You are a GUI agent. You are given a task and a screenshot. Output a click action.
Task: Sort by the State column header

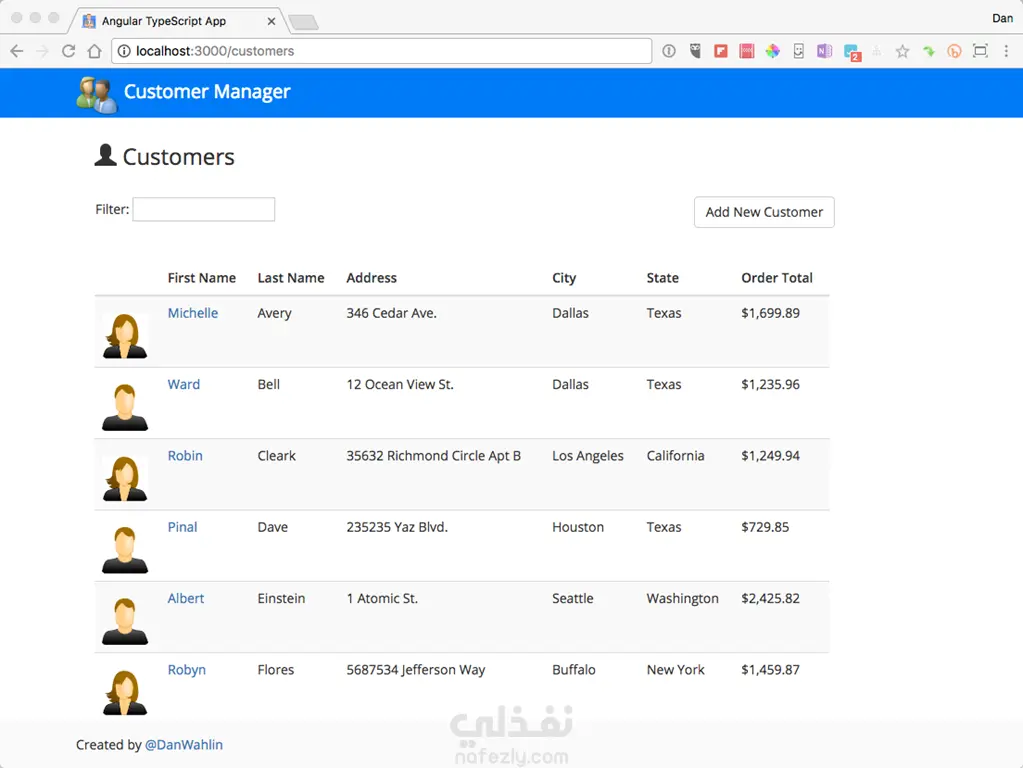pos(663,278)
